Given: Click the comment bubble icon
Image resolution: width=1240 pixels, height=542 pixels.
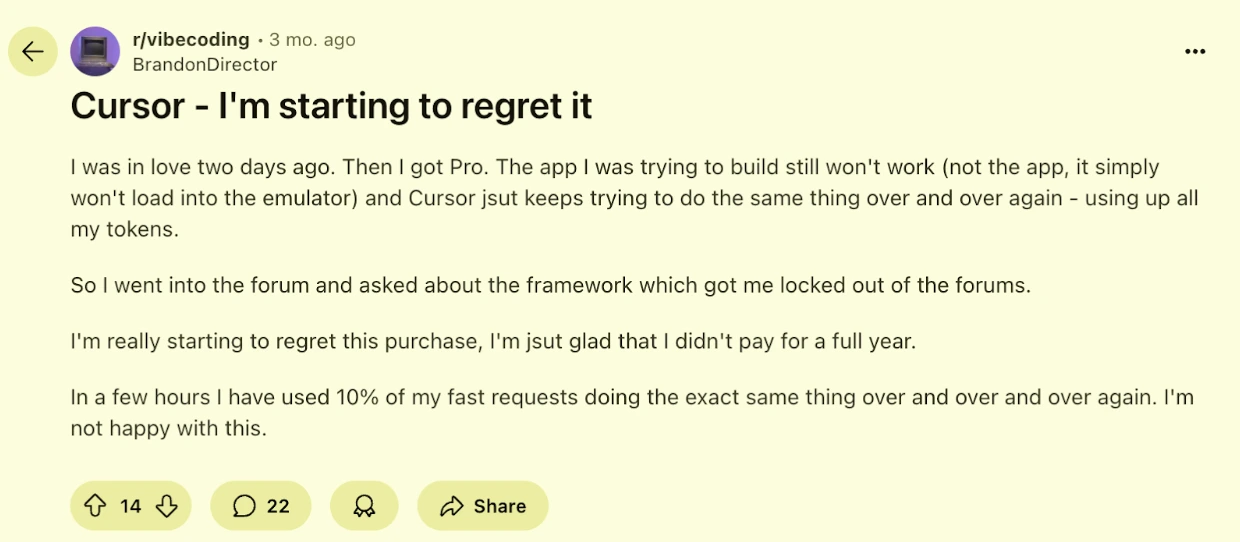Looking at the screenshot, I should point(244,506).
